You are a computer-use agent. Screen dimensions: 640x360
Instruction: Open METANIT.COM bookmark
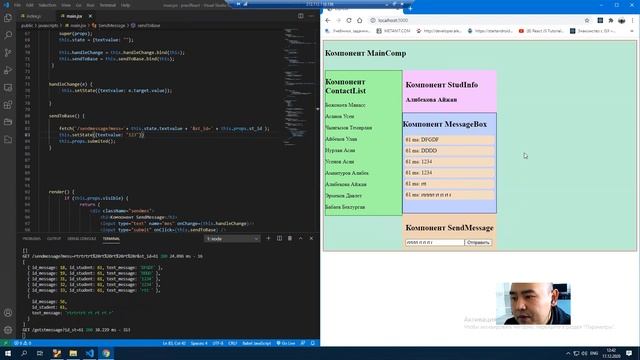click(x=393, y=31)
